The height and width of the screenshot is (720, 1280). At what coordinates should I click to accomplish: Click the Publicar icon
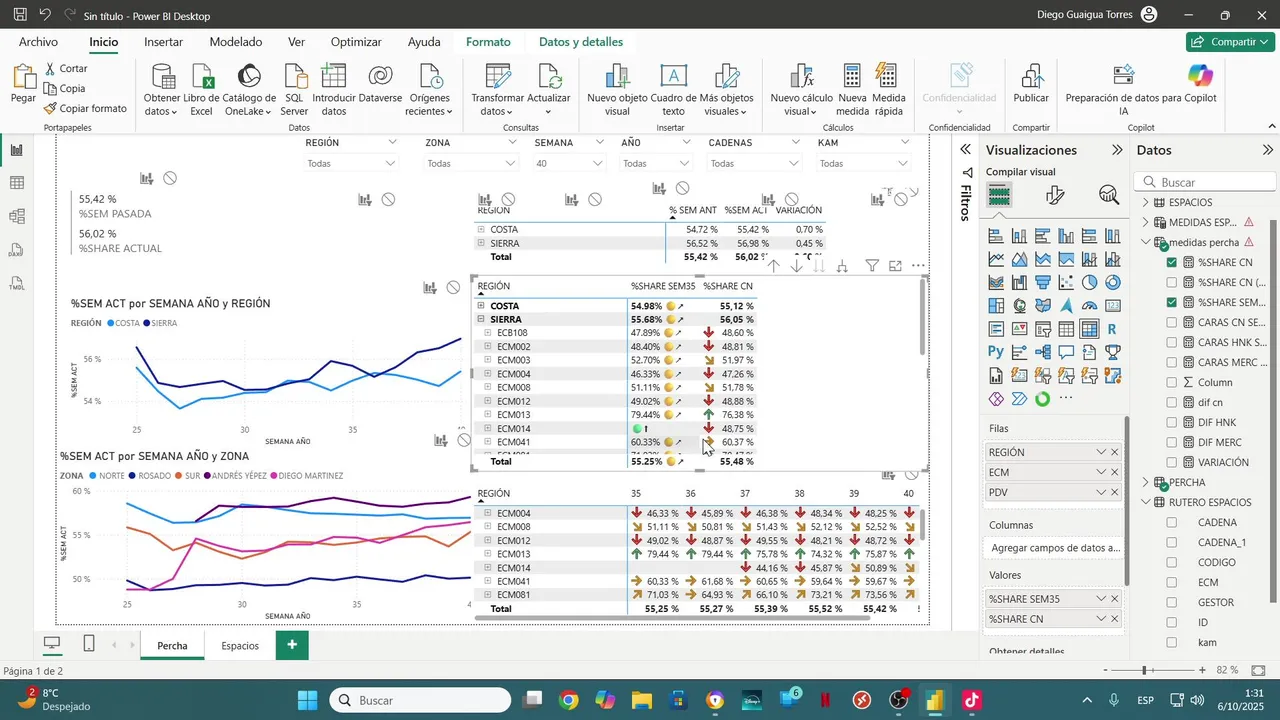pyautogui.click(x=1031, y=76)
